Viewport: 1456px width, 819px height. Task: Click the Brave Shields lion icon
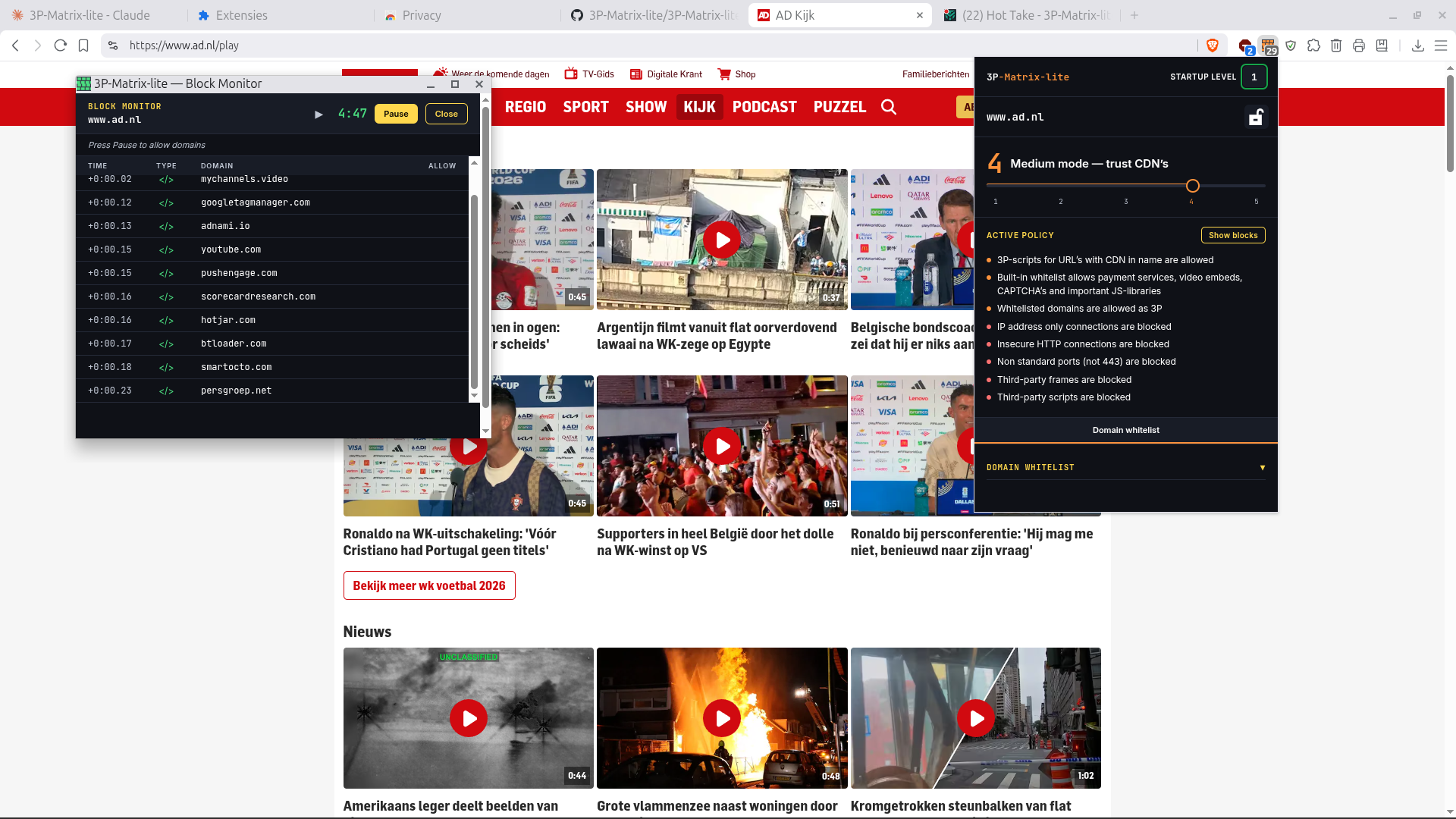click(1212, 45)
